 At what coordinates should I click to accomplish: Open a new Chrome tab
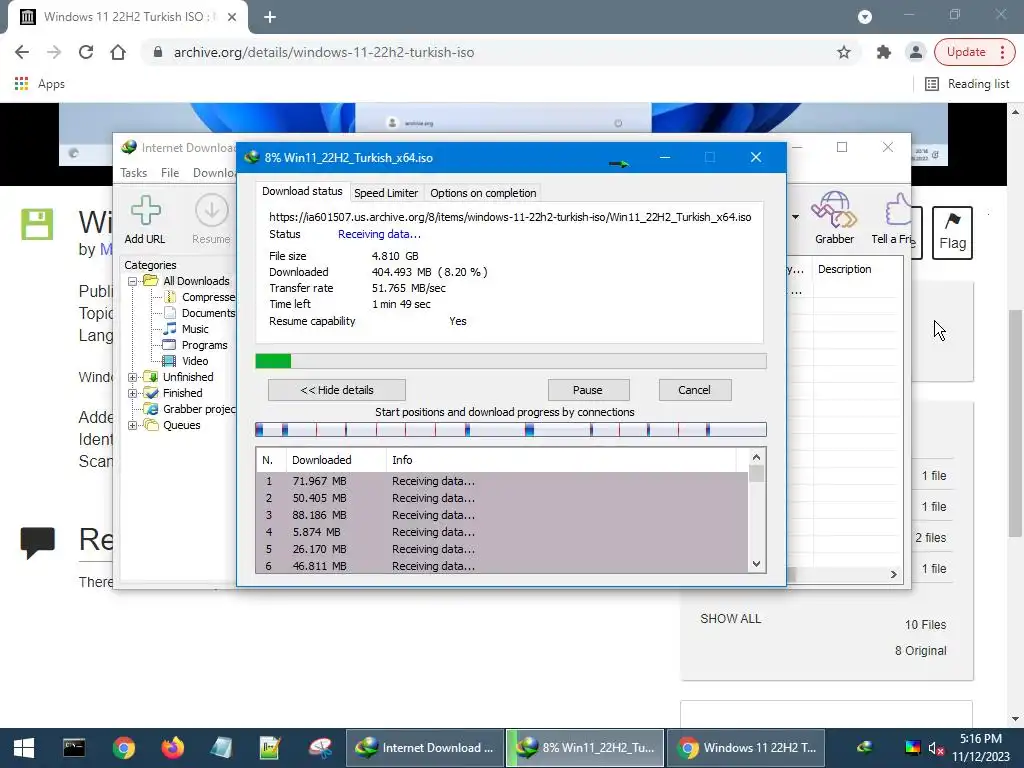click(x=270, y=17)
